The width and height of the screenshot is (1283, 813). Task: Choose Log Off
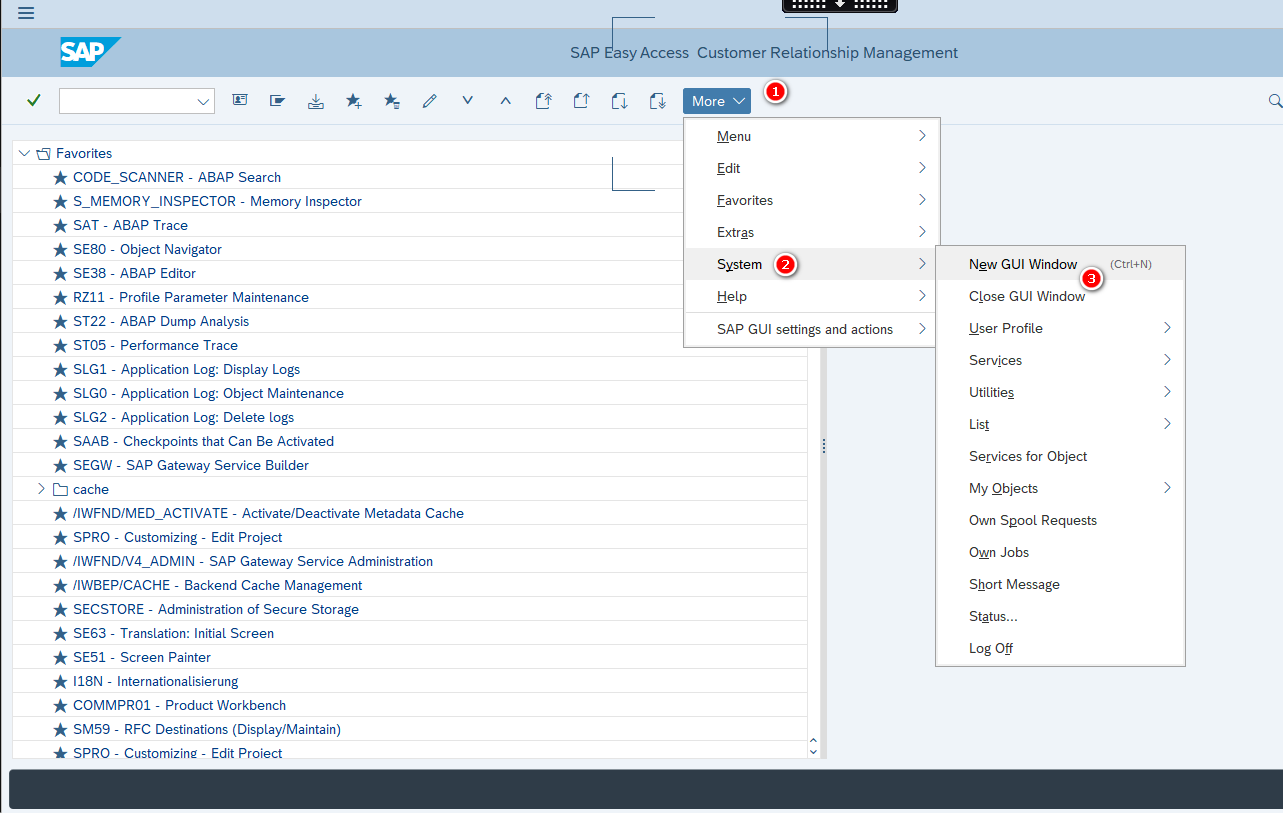pos(1060,648)
